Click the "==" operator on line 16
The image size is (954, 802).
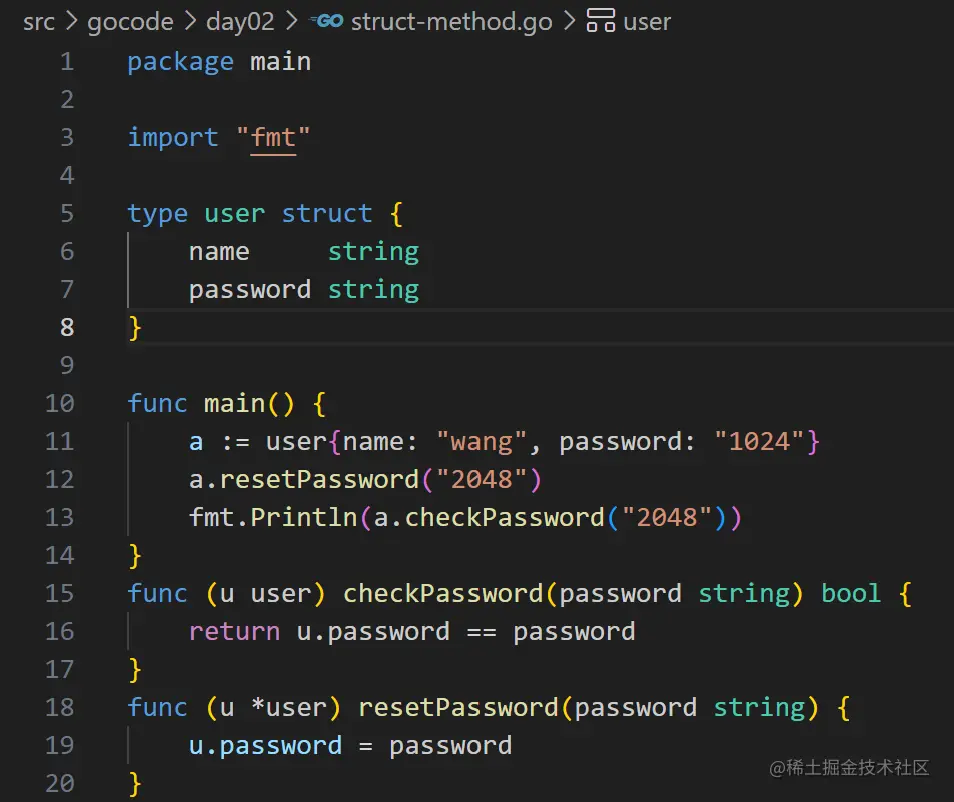tap(481, 633)
